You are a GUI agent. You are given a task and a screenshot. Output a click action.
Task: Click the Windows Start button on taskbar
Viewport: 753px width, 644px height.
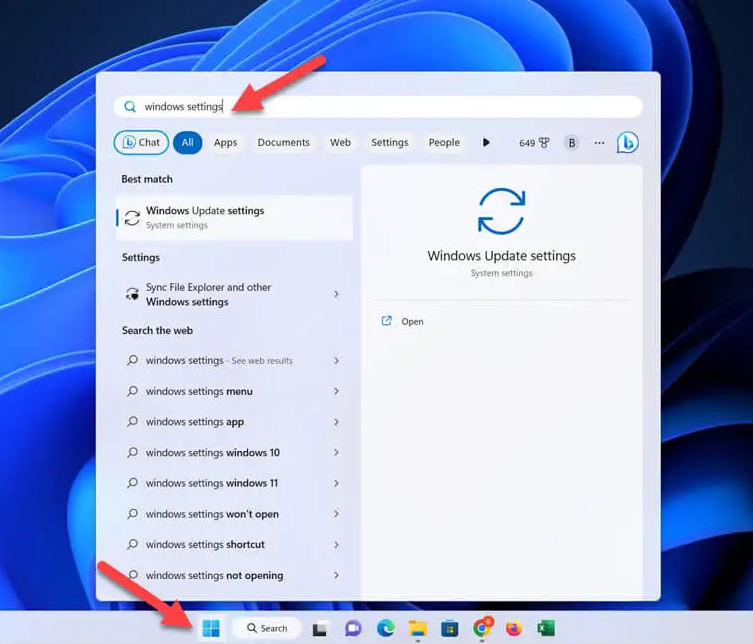211,628
